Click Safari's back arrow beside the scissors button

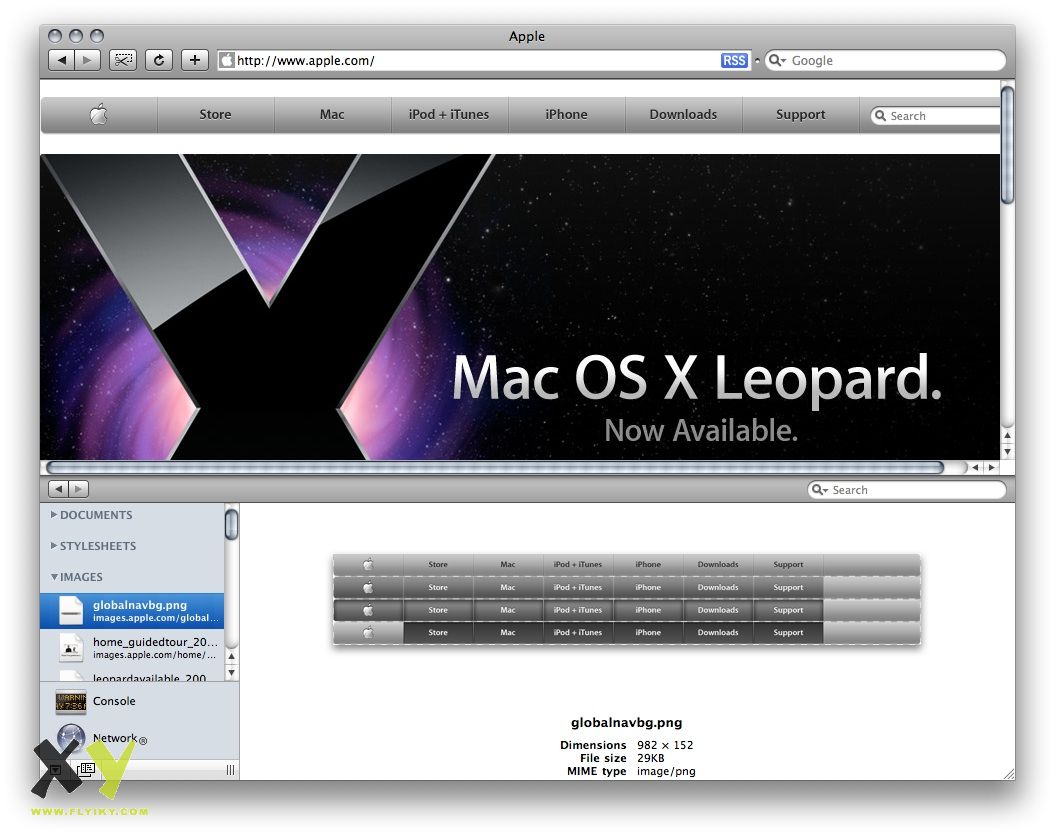coord(62,61)
